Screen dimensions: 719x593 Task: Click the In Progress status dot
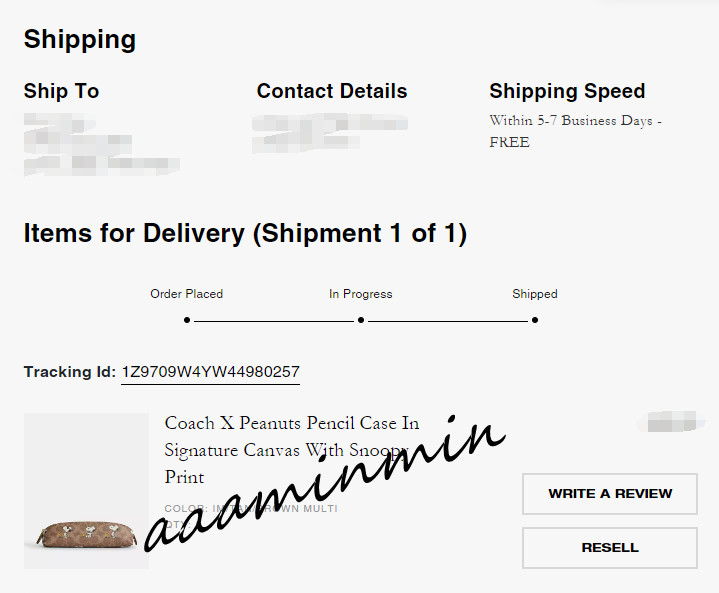(x=361, y=321)
